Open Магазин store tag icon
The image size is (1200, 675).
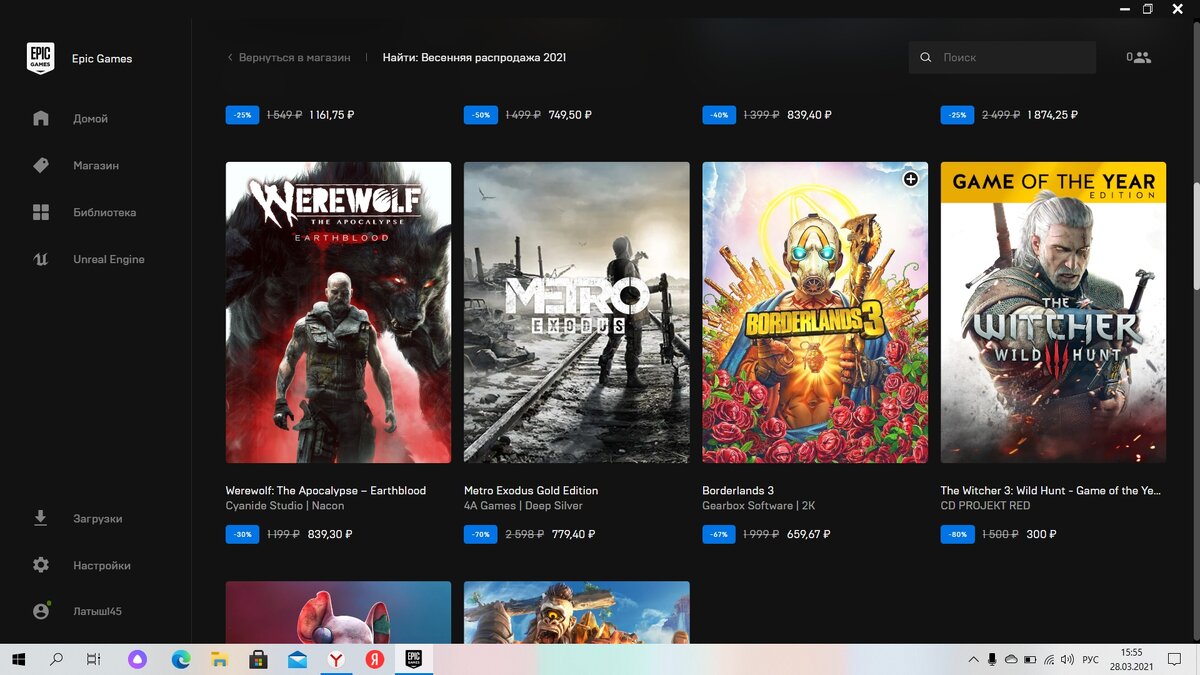[41, 165]
